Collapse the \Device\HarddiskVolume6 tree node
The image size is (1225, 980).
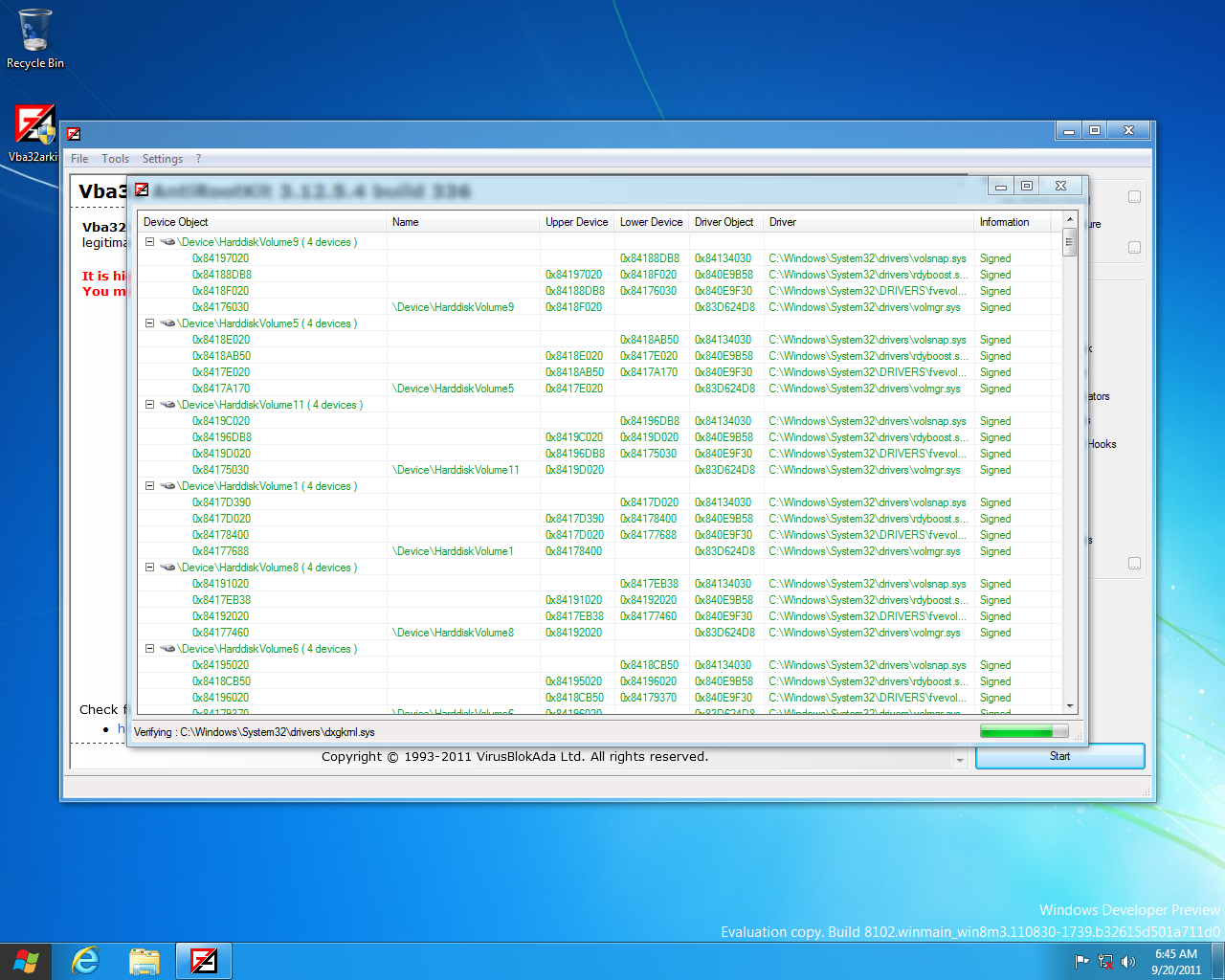tap(150, 649)
